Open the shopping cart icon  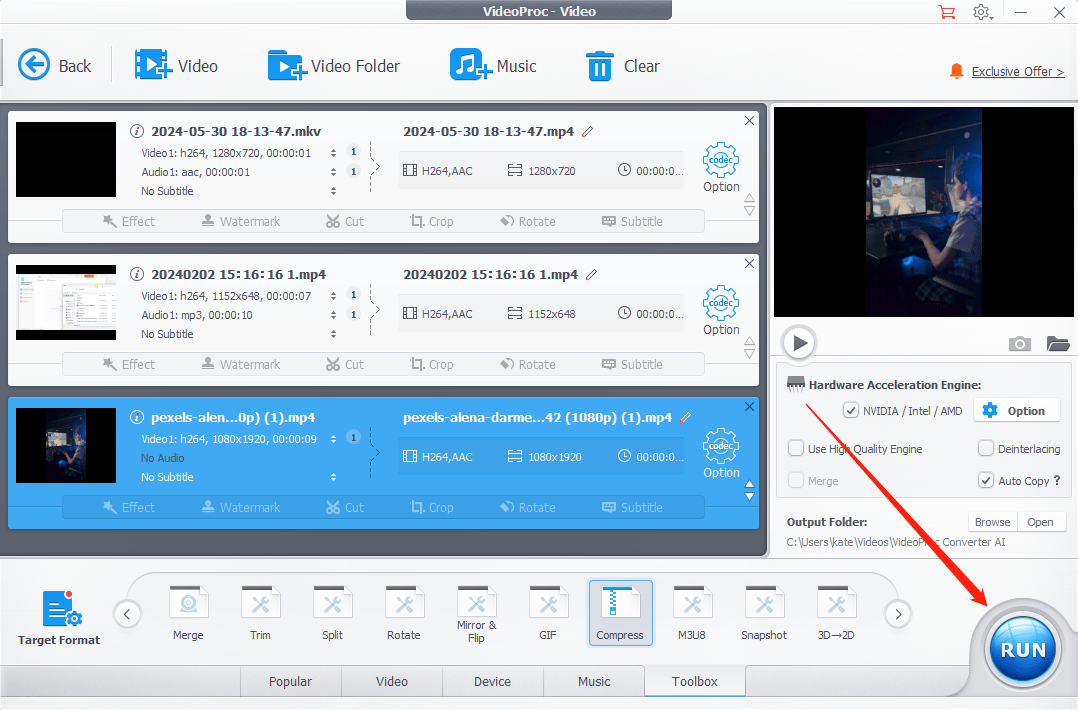click(x=947, y=12)
